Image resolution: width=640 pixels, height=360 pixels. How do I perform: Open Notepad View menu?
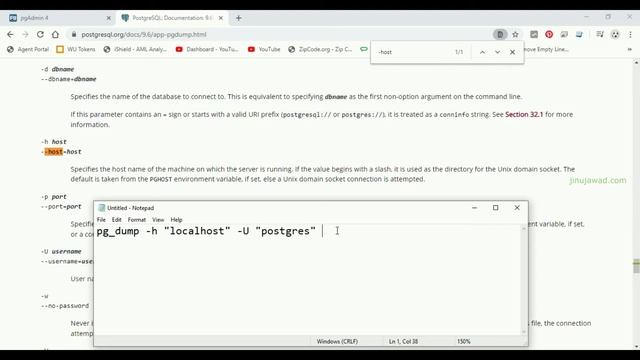(158, 220)
